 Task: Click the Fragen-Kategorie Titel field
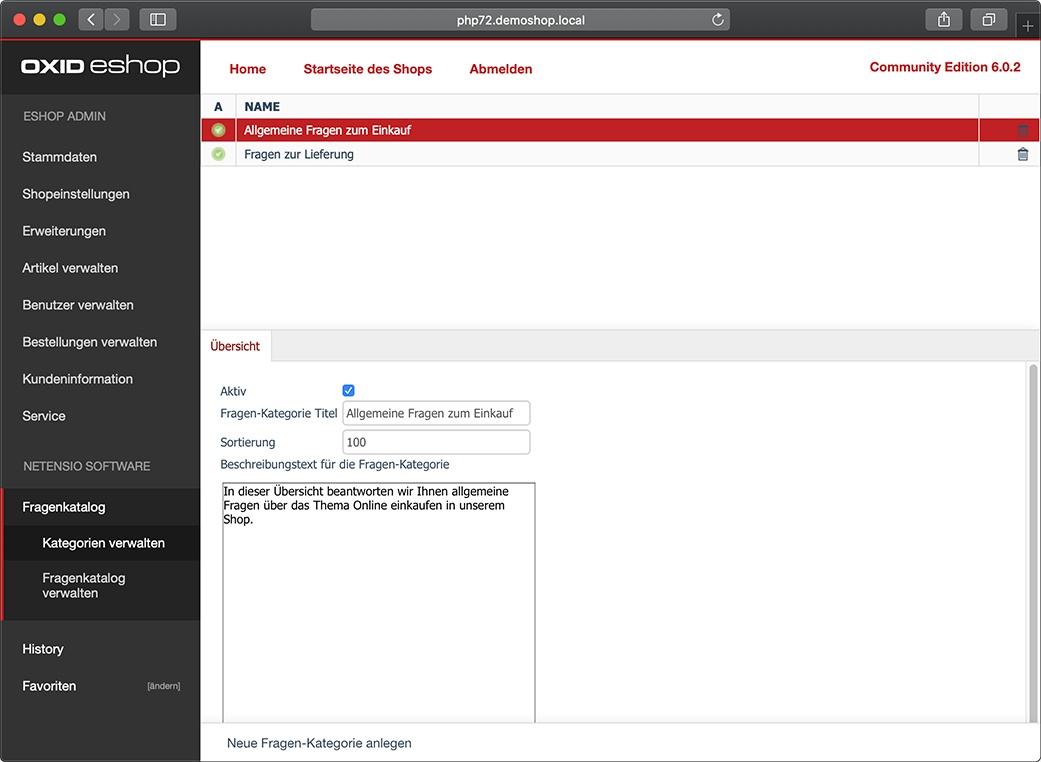(x=436, y=413)
